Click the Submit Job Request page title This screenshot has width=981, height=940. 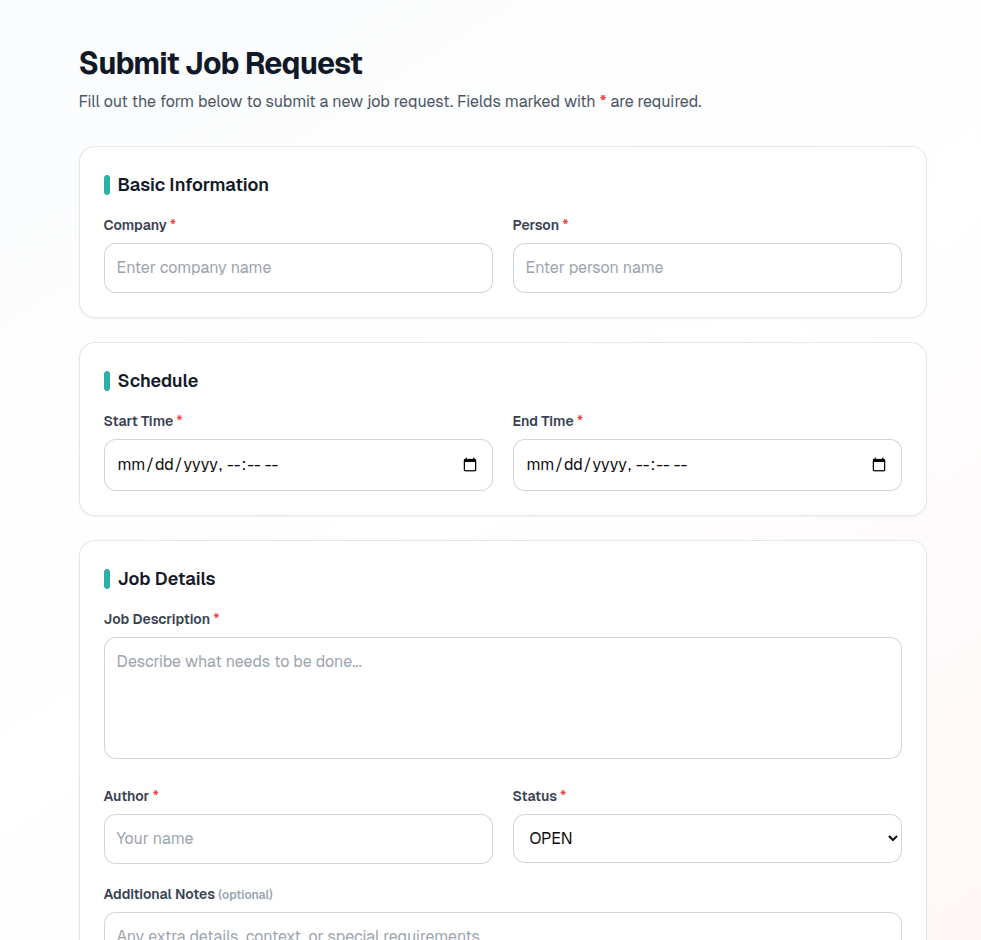(220, 63)
